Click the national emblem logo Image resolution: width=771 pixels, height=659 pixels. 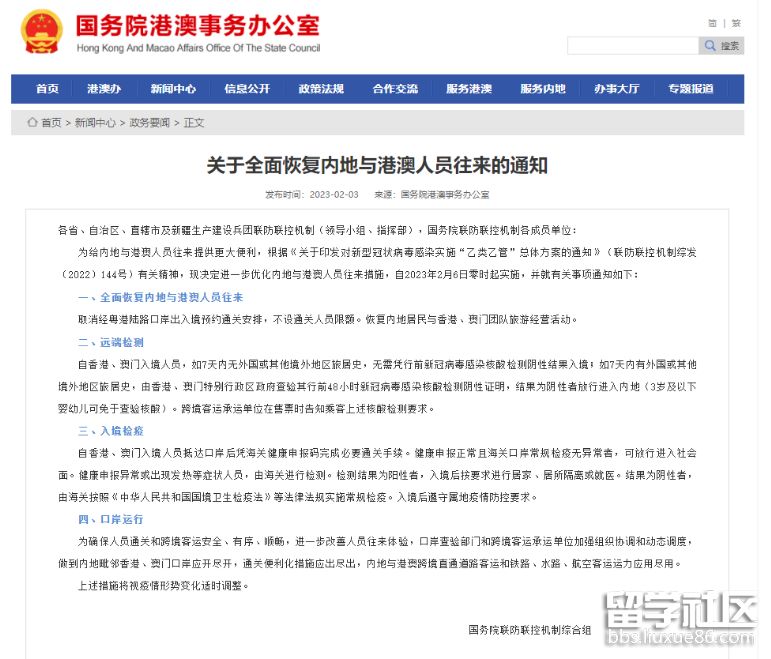click(41, 33)
